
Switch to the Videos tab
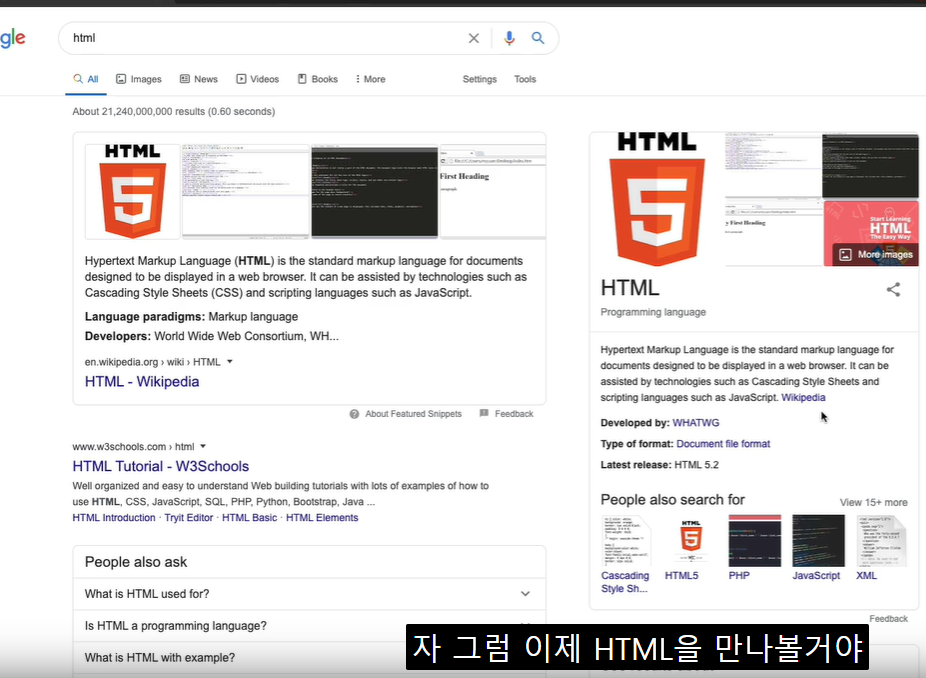pyautogui.click(x=257, y=79)
